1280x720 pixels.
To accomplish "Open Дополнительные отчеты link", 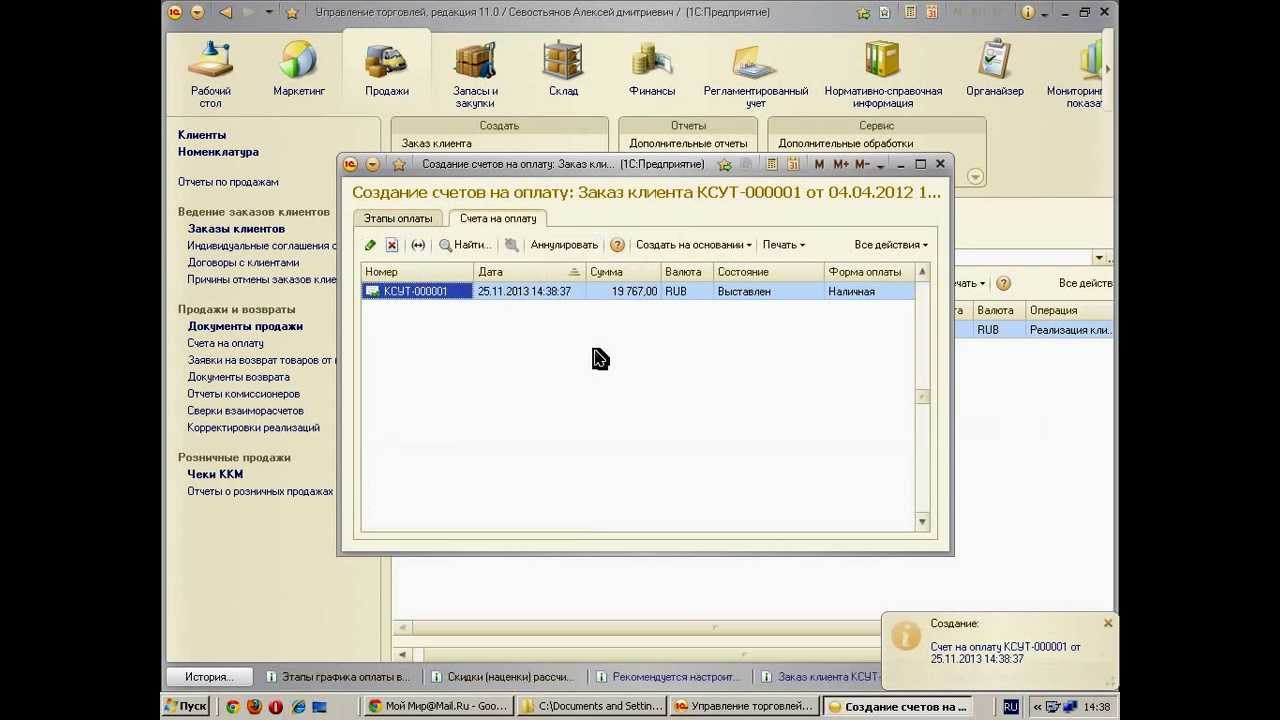I will [x=688, y=144].
